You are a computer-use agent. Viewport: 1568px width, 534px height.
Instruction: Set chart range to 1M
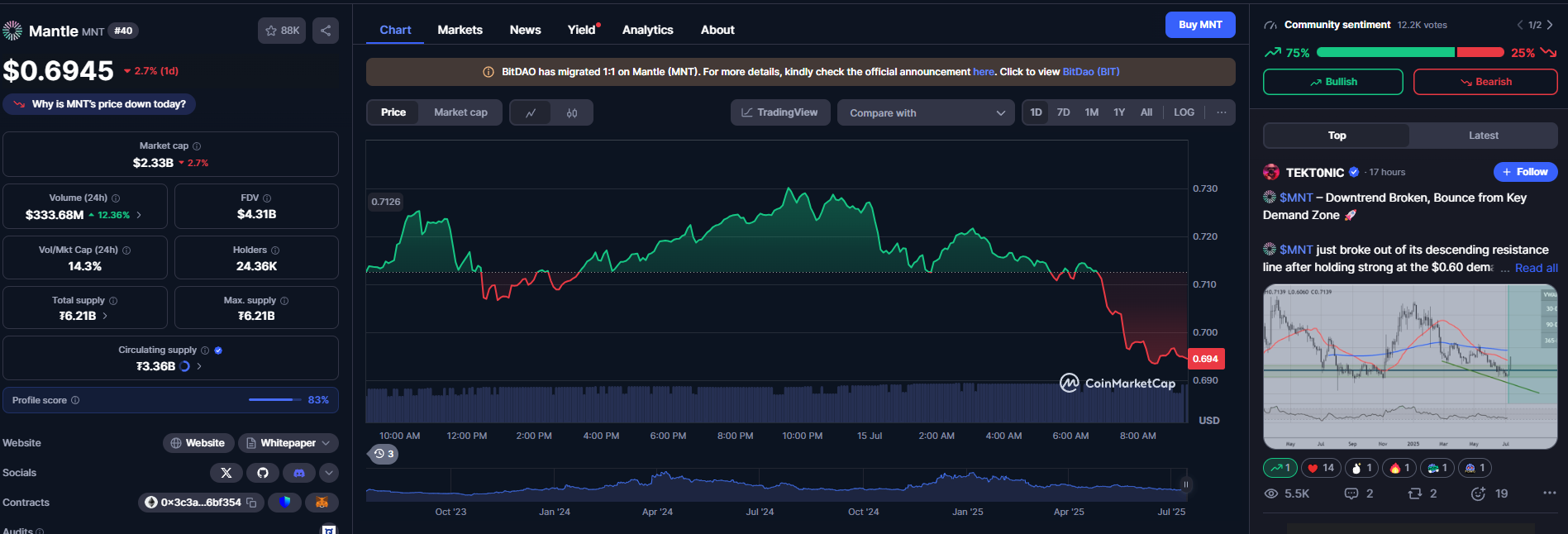tap(1092, 112)
